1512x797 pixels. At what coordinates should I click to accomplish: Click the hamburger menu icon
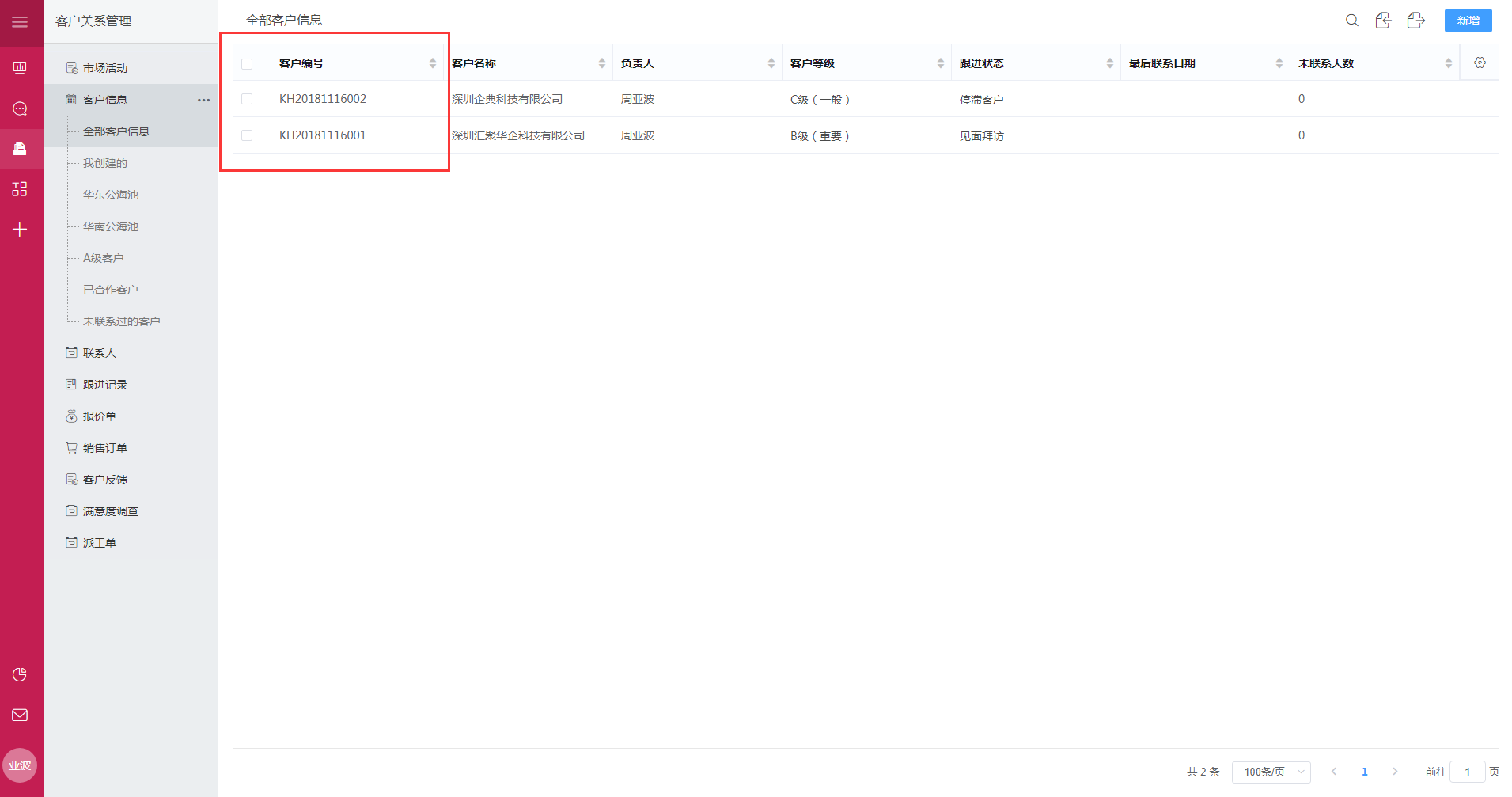[20, 22]
